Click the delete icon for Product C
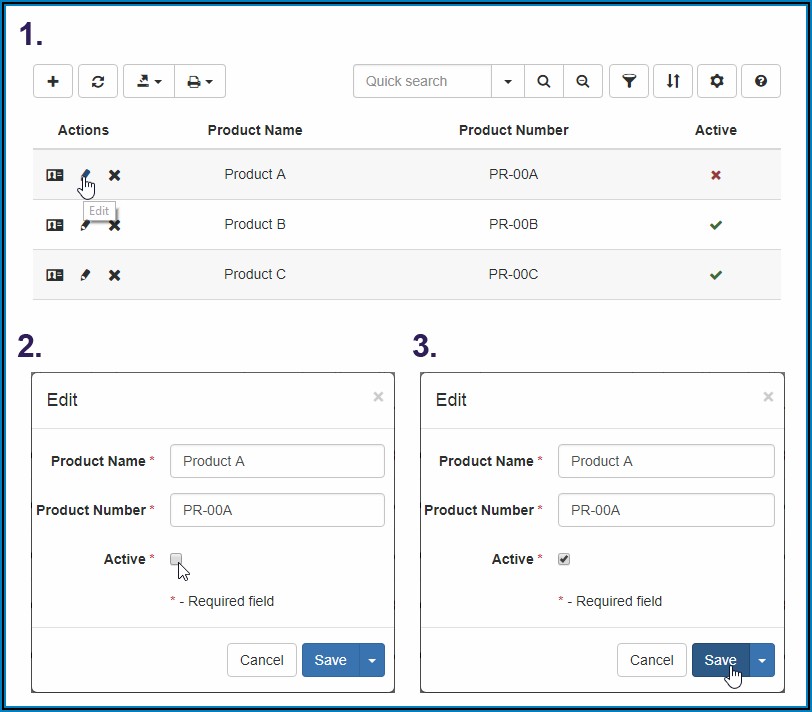812x712 pixels. click(x=114, y=275)
